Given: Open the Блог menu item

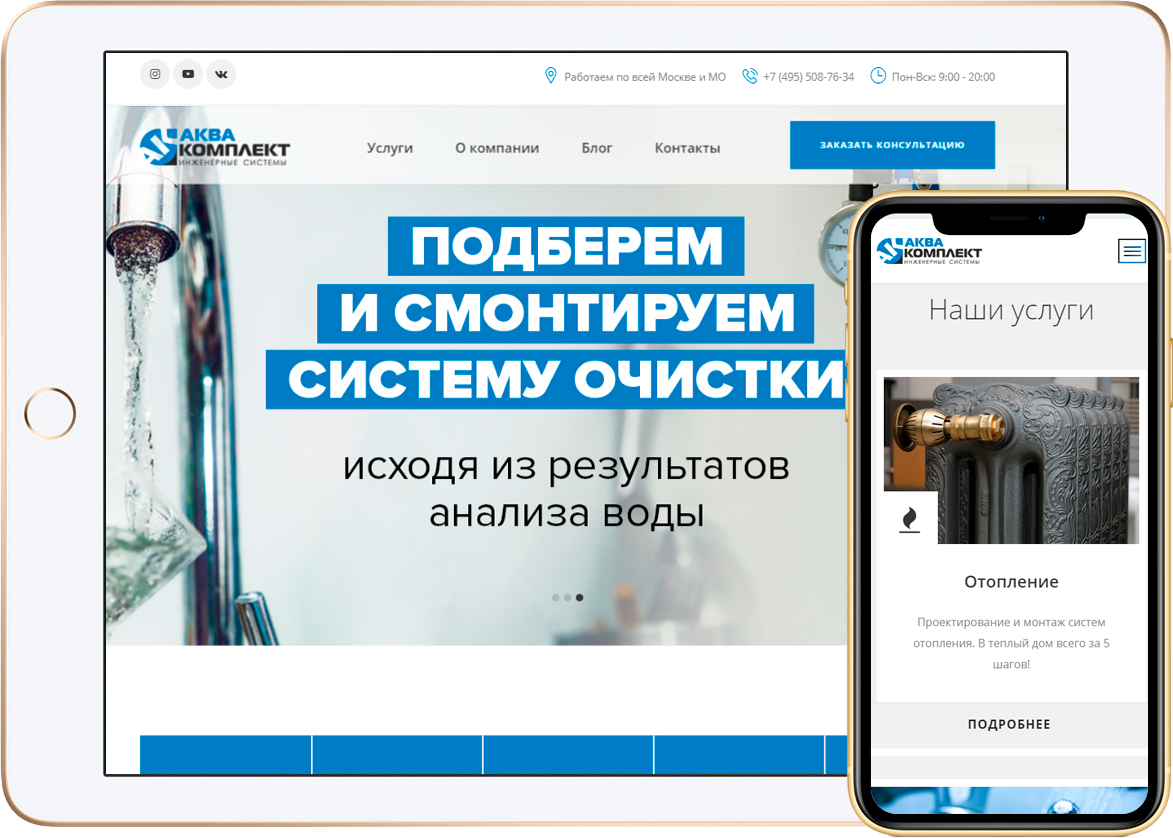Looking at the screenshot, I should pyautogui.click(x=597, y=148).
